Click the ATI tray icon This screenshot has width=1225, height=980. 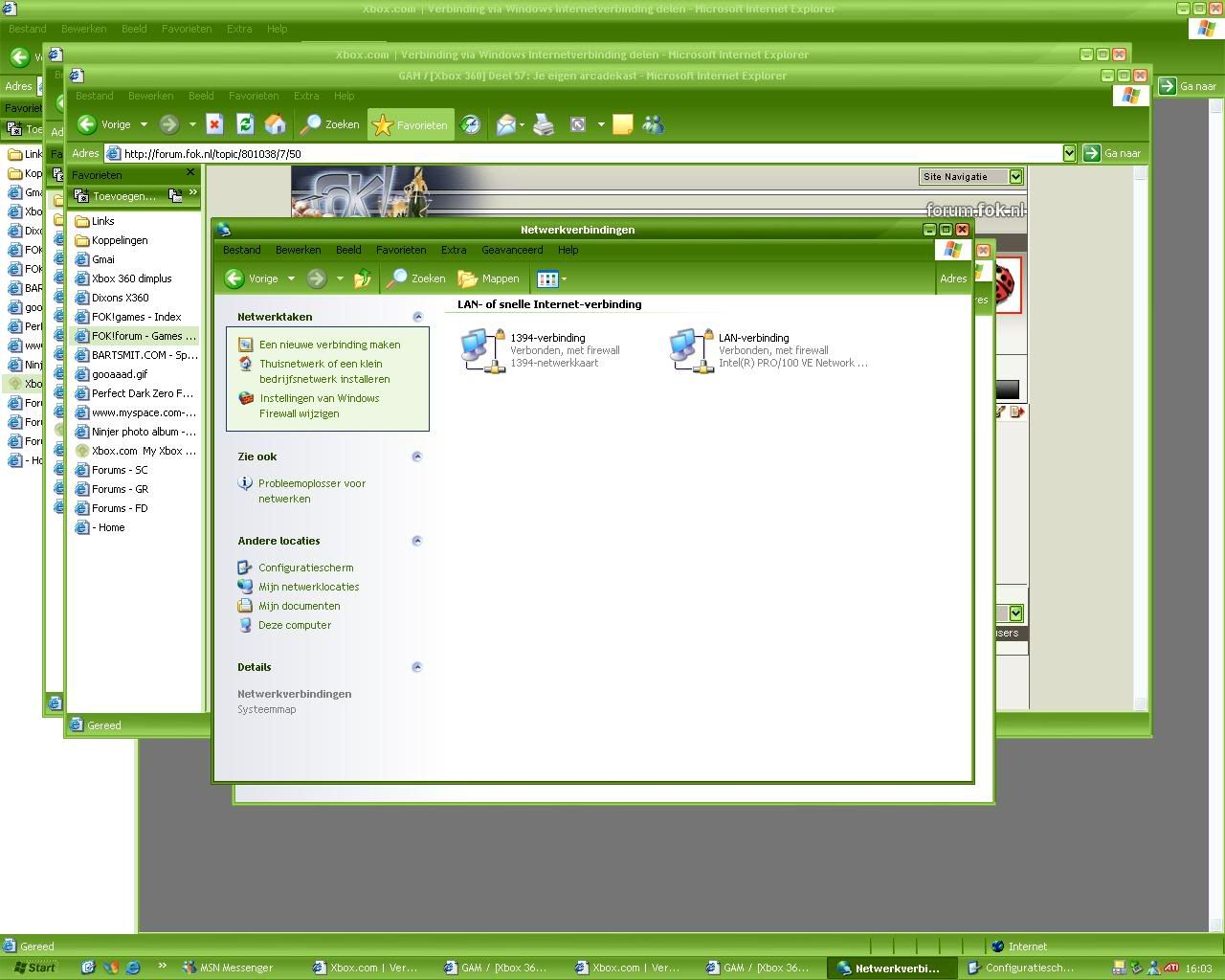(x=1171, y=968)
